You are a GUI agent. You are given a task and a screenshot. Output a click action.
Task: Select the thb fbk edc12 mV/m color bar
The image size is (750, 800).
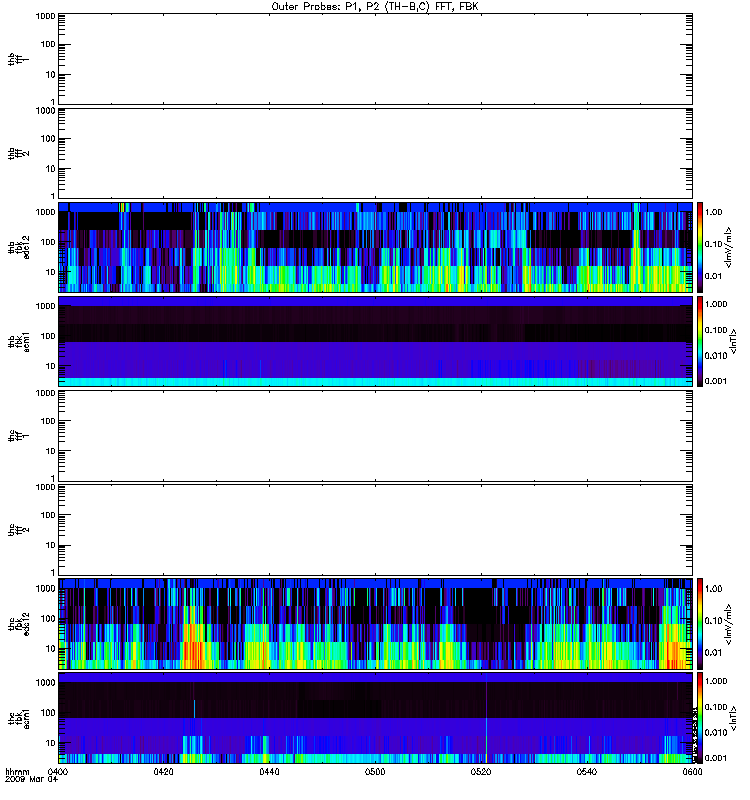click(700, 247)
